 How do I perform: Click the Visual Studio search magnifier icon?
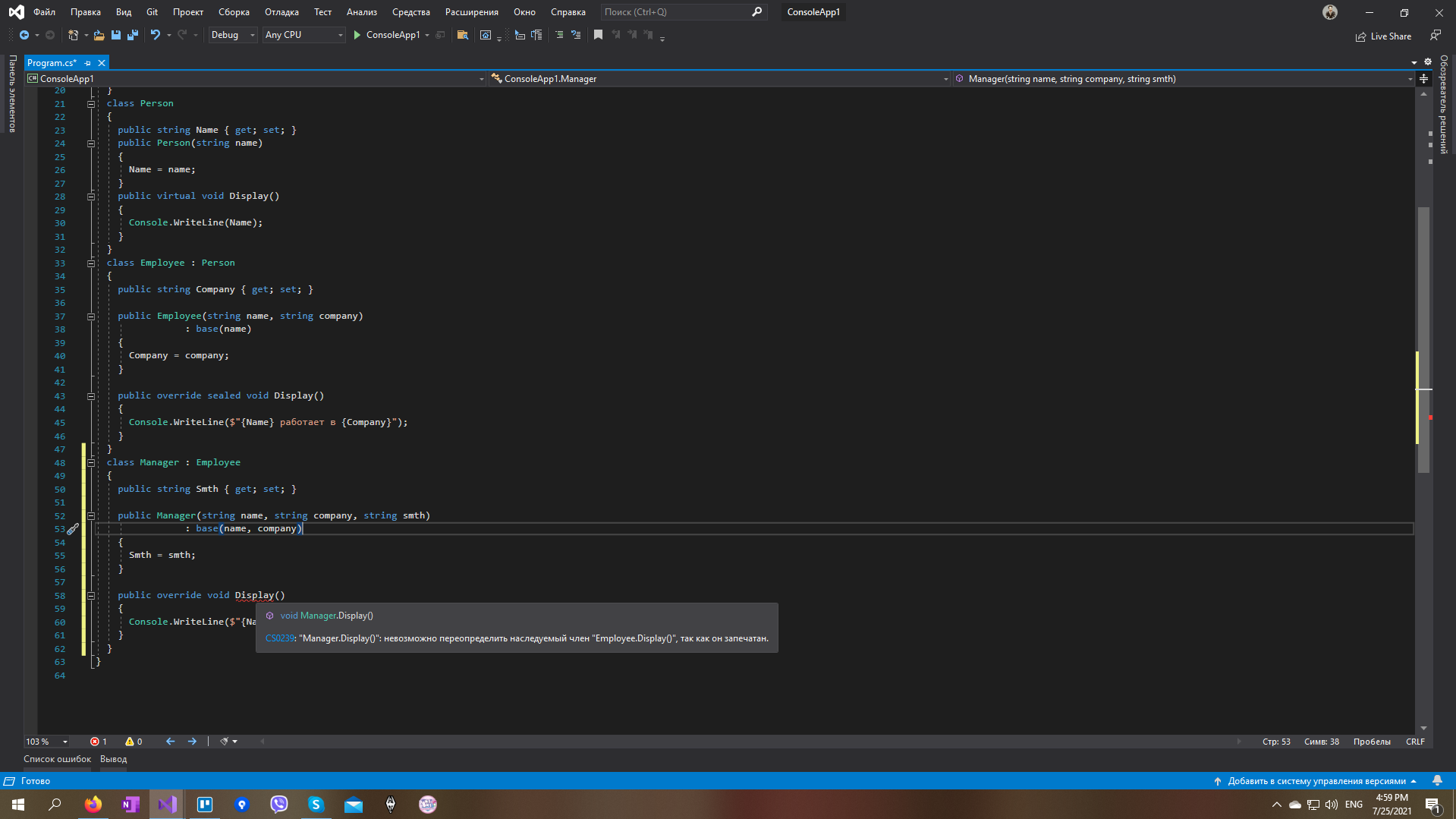(756, 12)
